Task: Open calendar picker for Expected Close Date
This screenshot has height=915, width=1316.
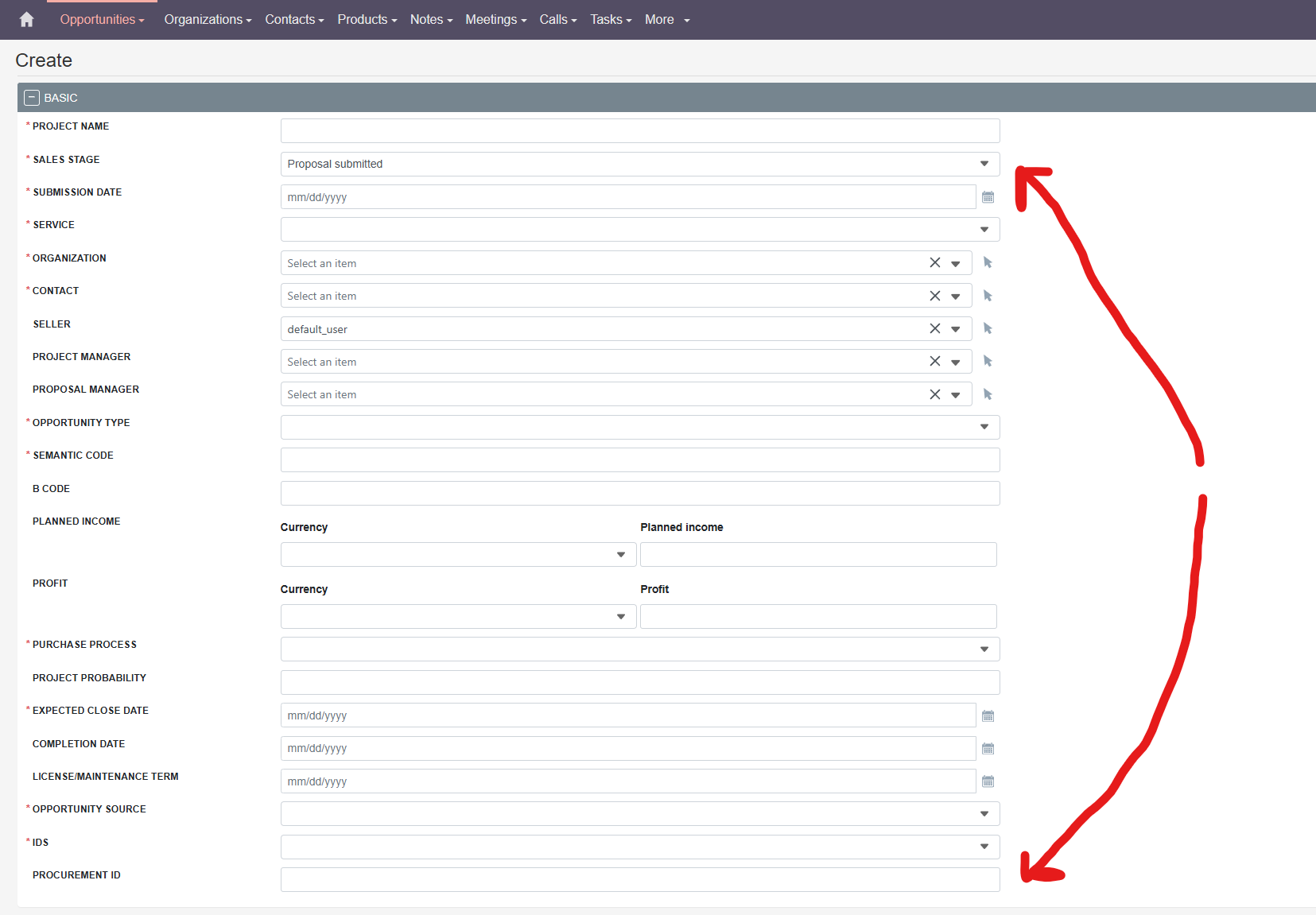Action: pyautogui.click(x=988, y=715)
